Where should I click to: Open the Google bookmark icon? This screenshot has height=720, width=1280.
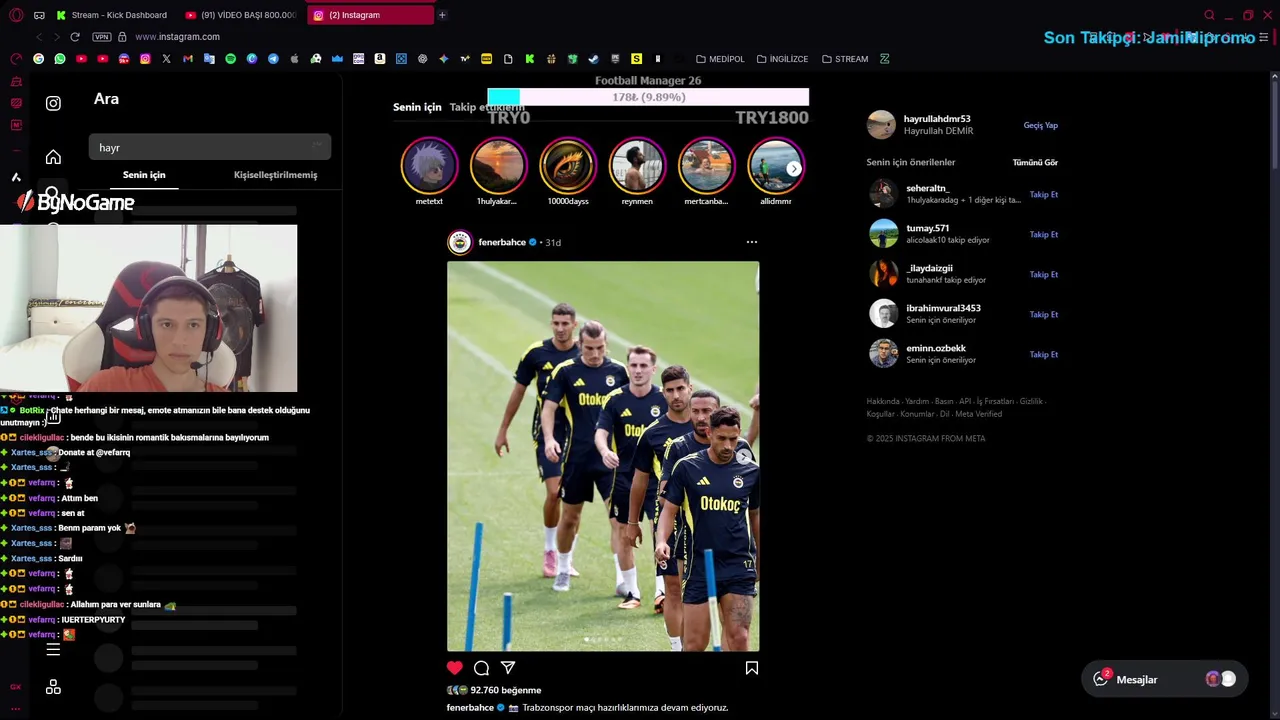pos(38,59)
